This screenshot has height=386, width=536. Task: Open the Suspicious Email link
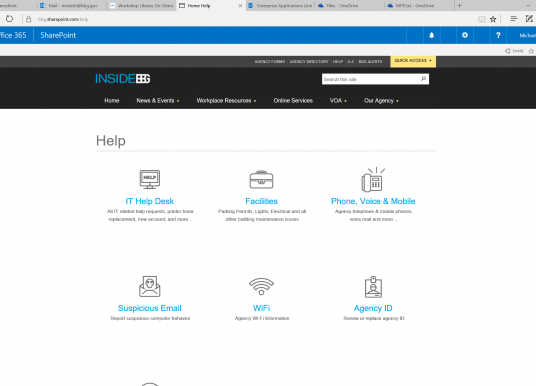tap(150, 308)
